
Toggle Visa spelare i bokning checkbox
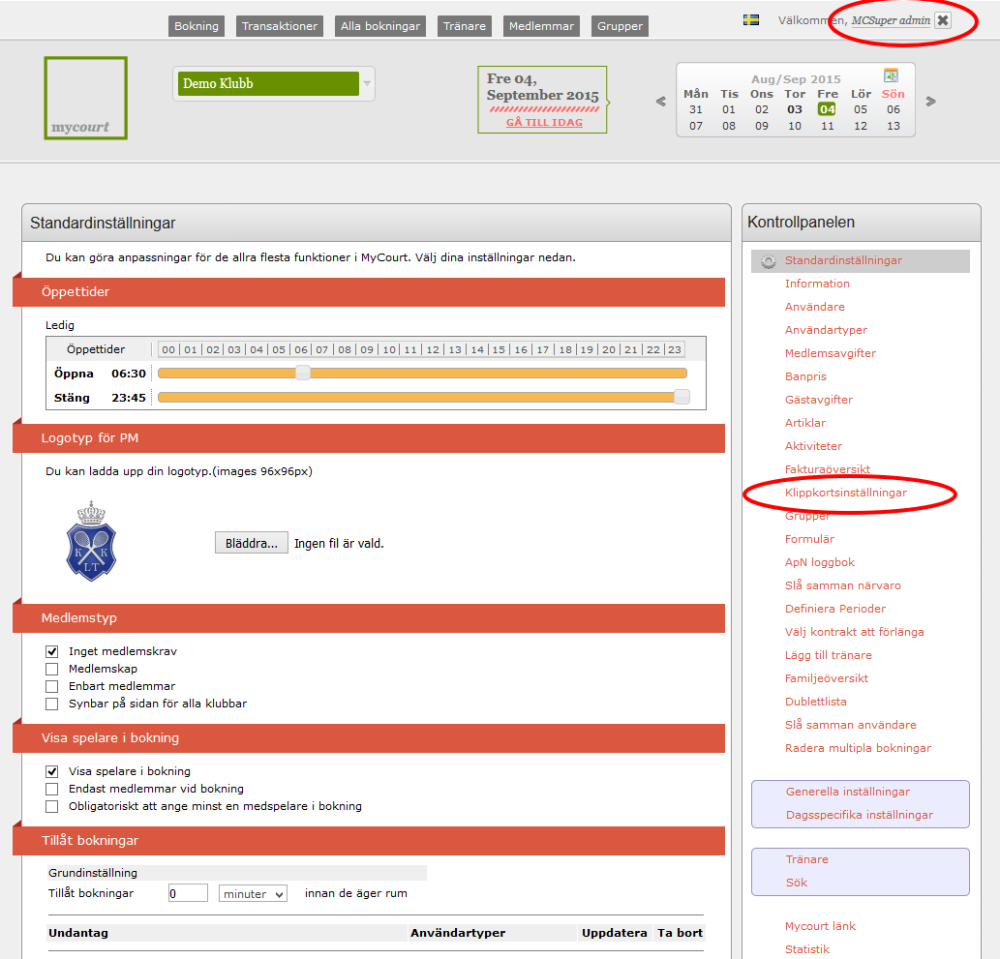tap(52, 772)
